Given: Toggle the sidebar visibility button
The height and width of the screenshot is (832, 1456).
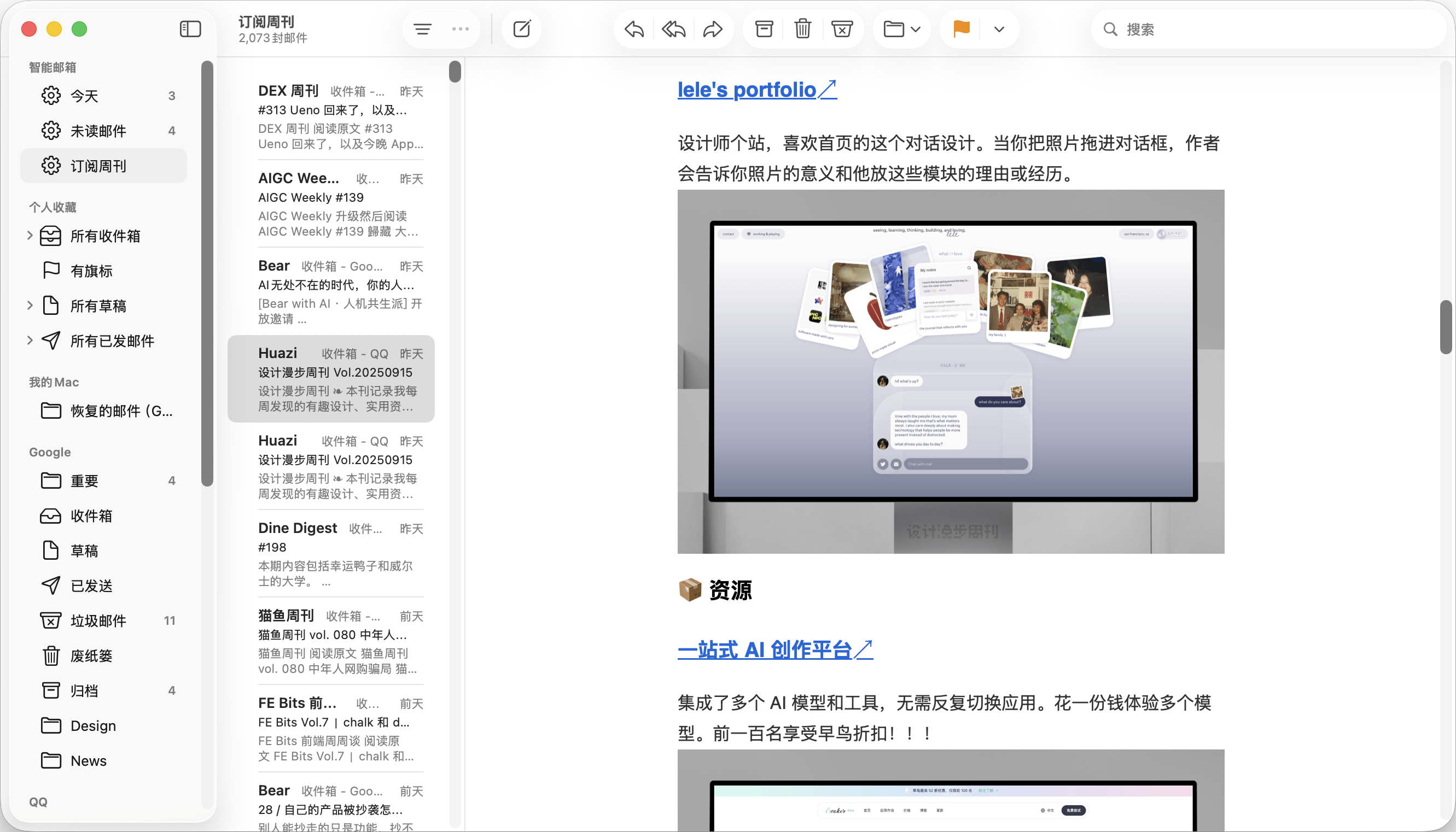Looking at the screenshot, I should [190, 28].
